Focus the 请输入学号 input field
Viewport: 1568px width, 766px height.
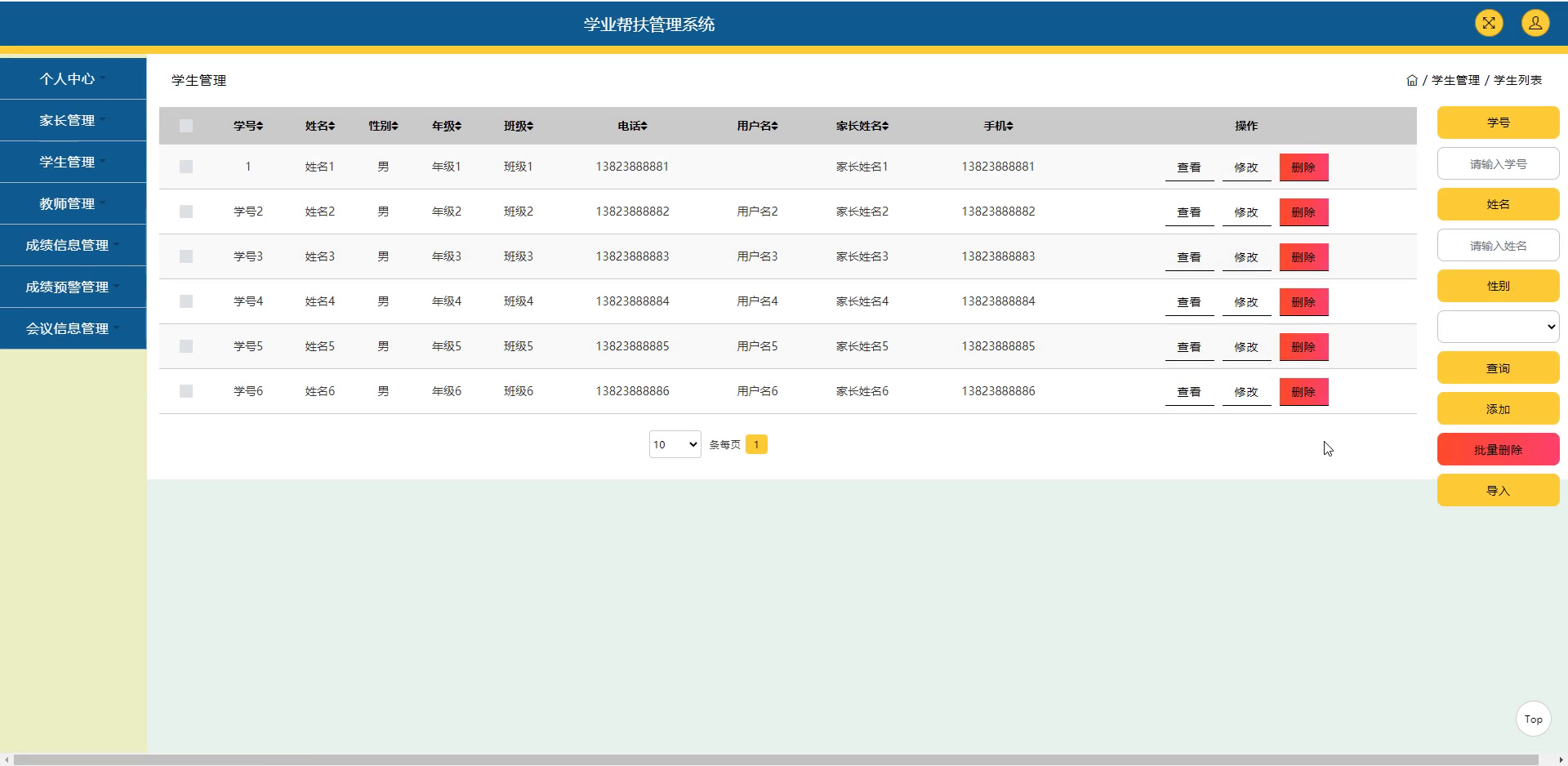click(1498, 163)
